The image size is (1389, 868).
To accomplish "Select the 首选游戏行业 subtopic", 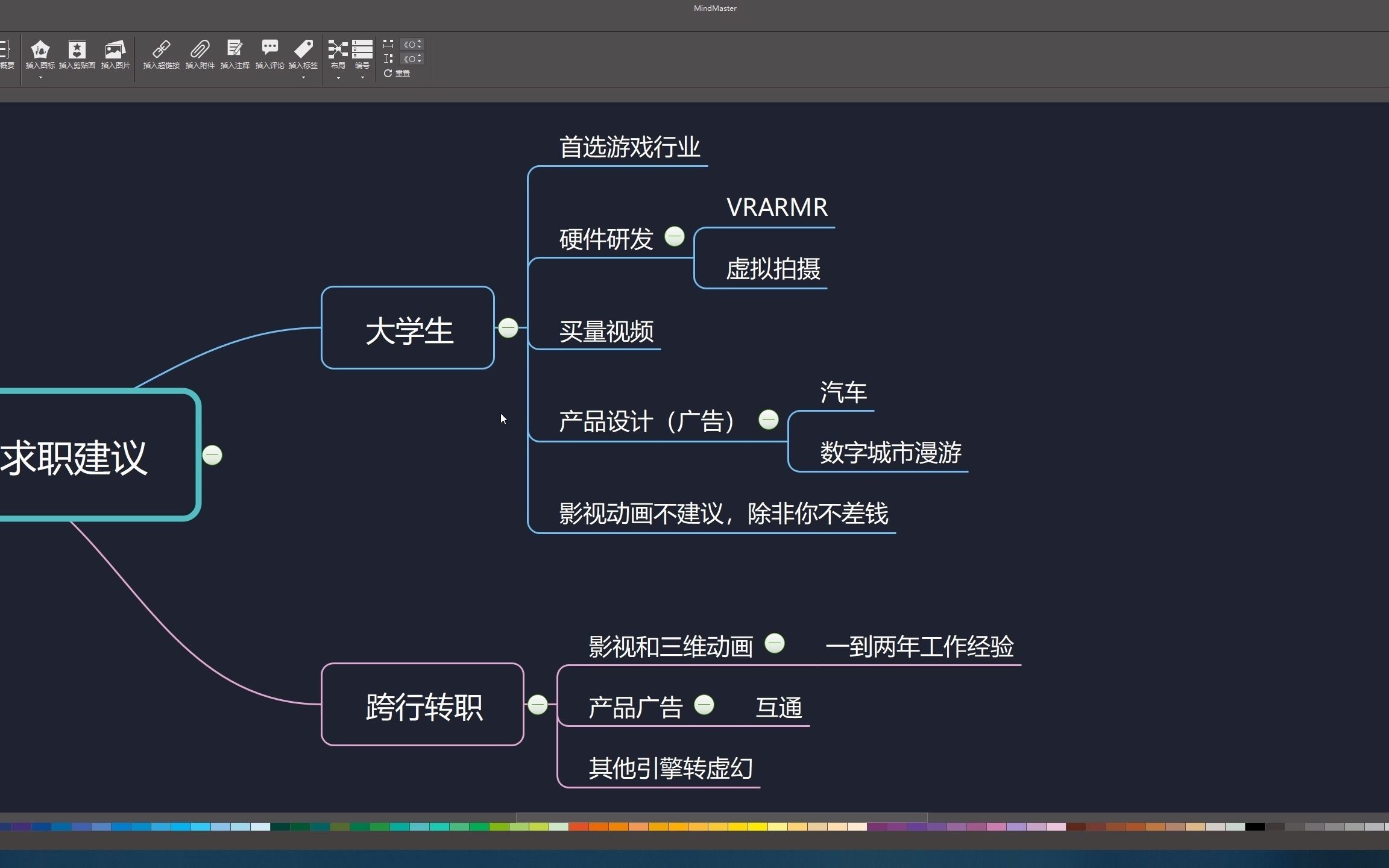I will 630,148.
